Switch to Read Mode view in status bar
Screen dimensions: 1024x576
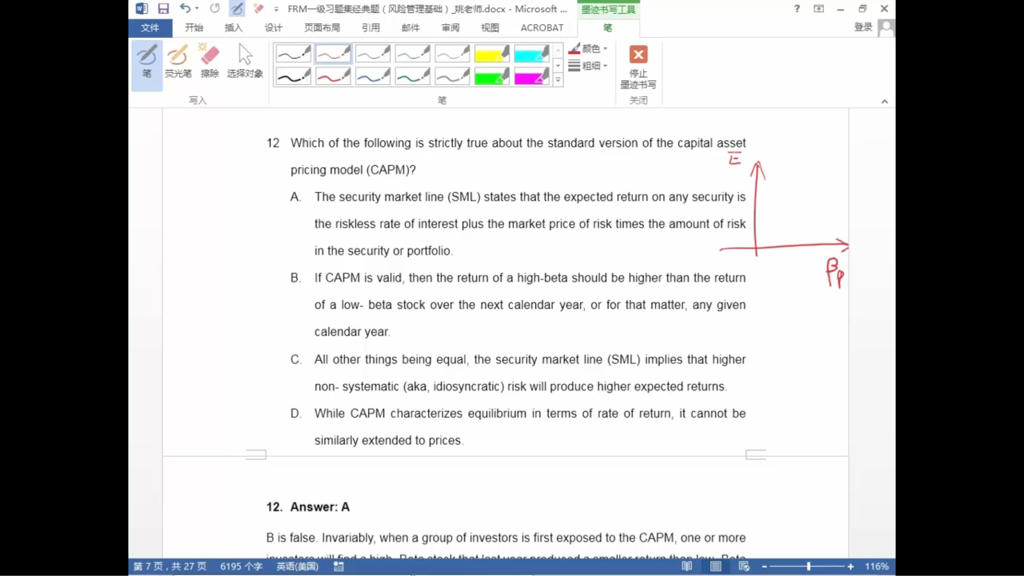click(x=687, y=566)
